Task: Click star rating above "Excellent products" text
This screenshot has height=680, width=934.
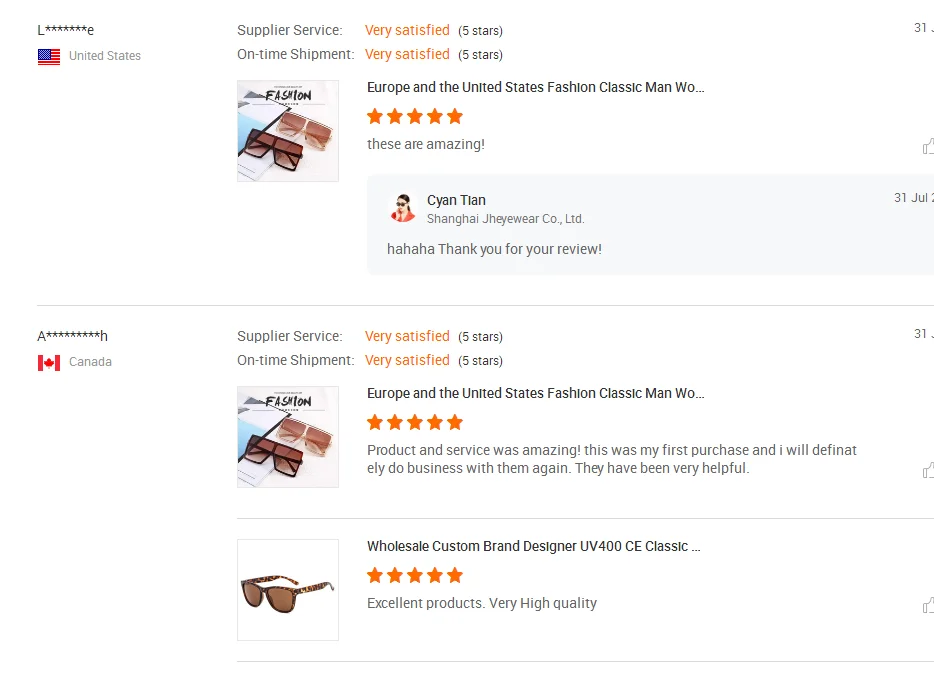Action: point(415,575)
